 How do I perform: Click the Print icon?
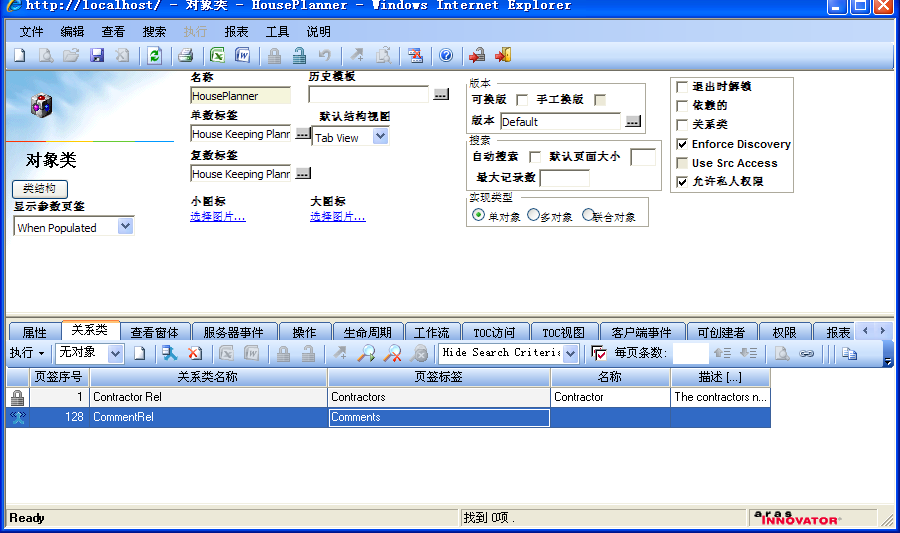click(185, 56)
